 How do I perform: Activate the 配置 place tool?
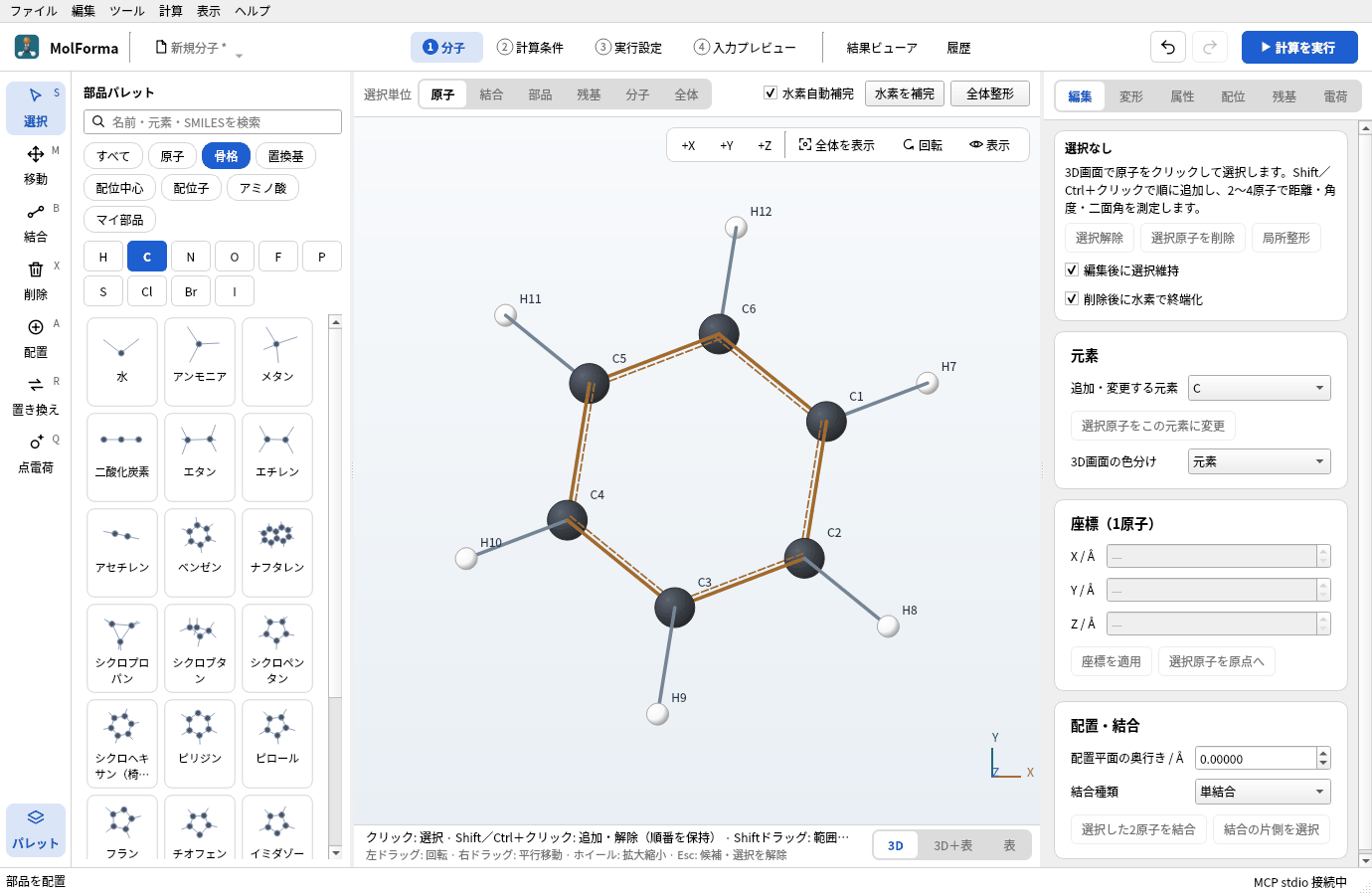[36, 338]
